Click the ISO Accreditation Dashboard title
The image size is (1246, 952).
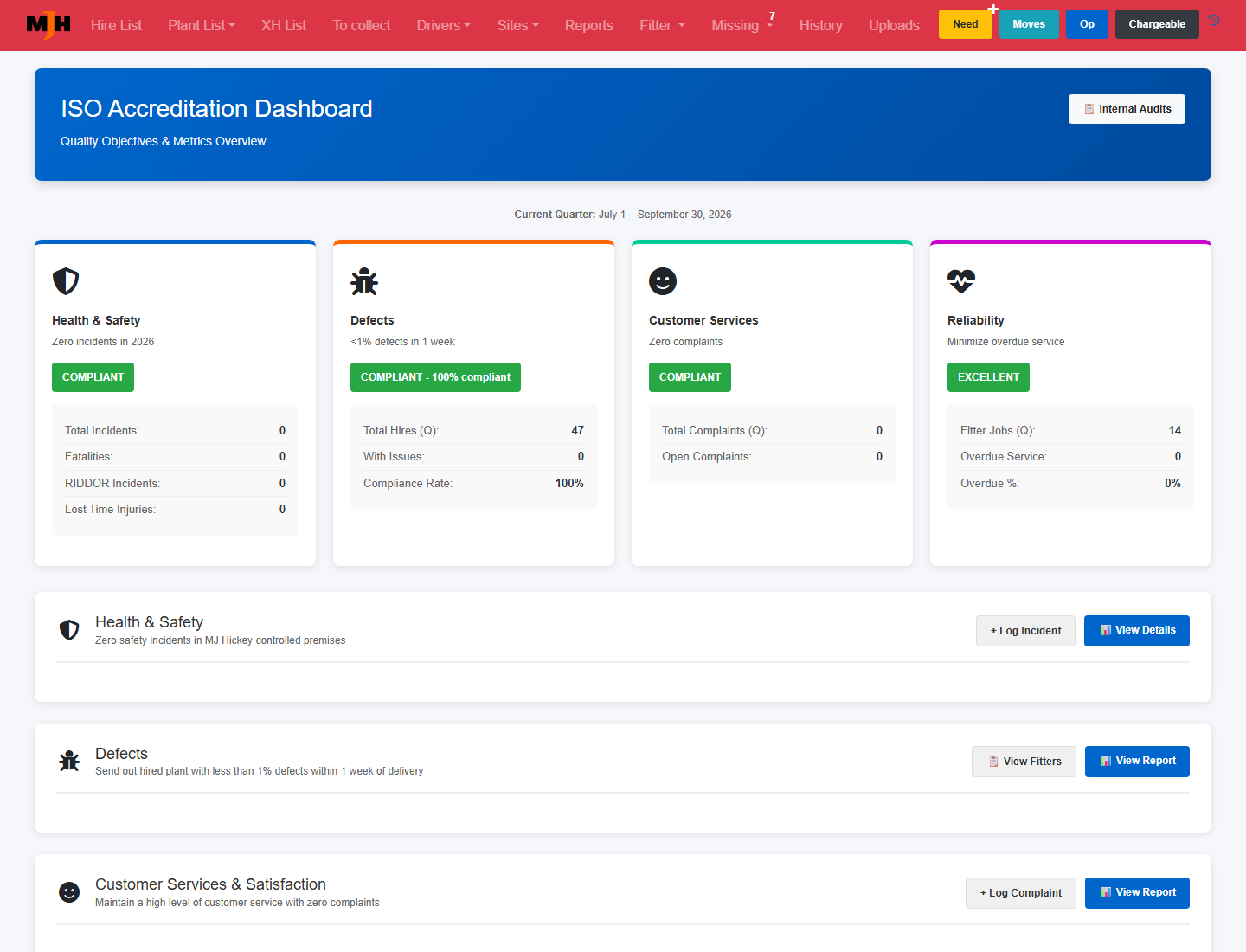(x=216, y=109)
